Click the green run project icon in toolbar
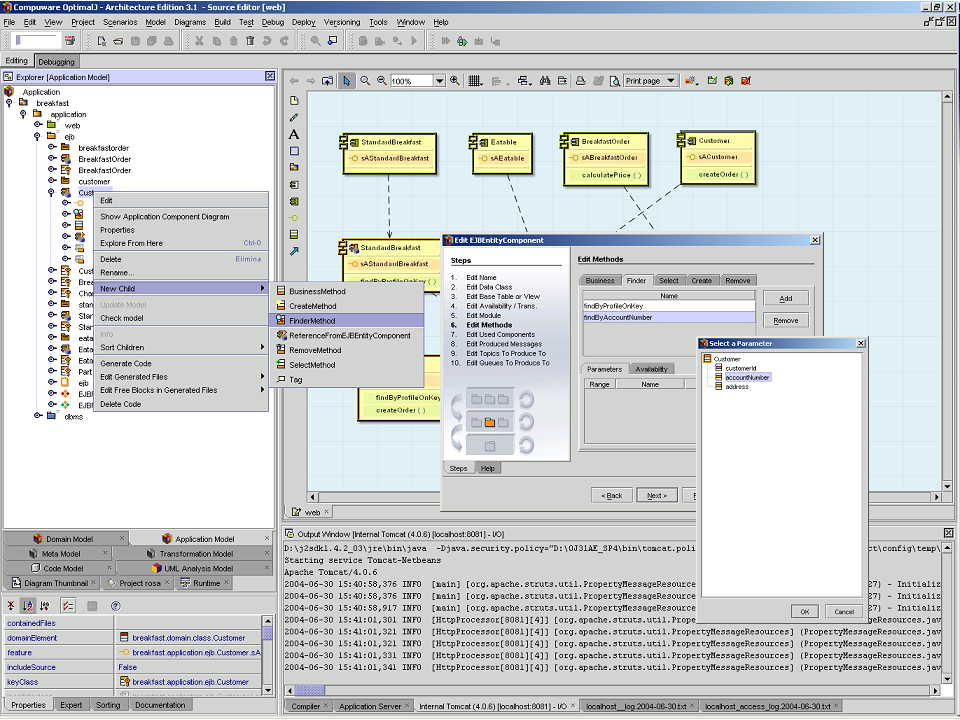This screenshot has width=960, height=720. coord(462,41)
